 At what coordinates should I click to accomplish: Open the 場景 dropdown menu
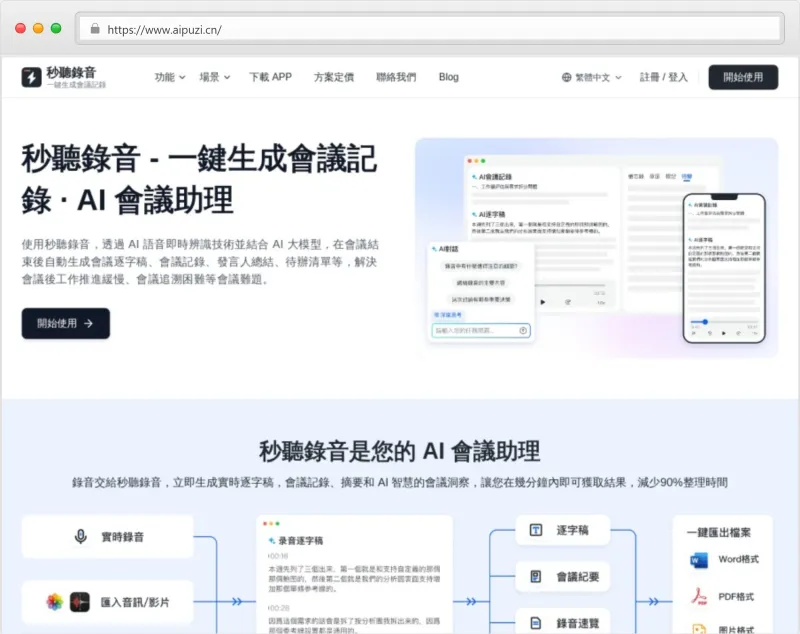[212, 76]
